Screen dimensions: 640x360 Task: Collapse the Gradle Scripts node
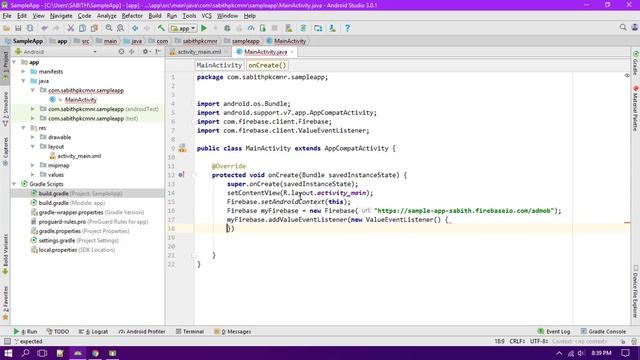pos(14,184)
